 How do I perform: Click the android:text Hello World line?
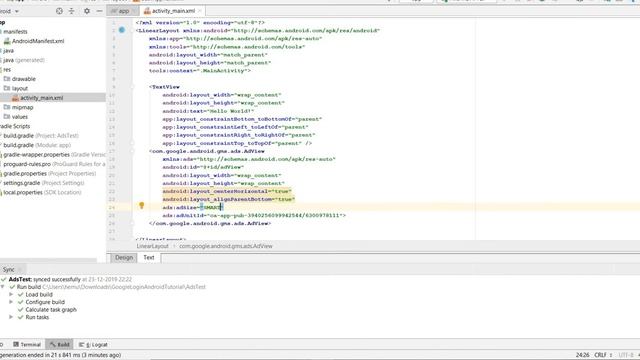click(208, 111)
